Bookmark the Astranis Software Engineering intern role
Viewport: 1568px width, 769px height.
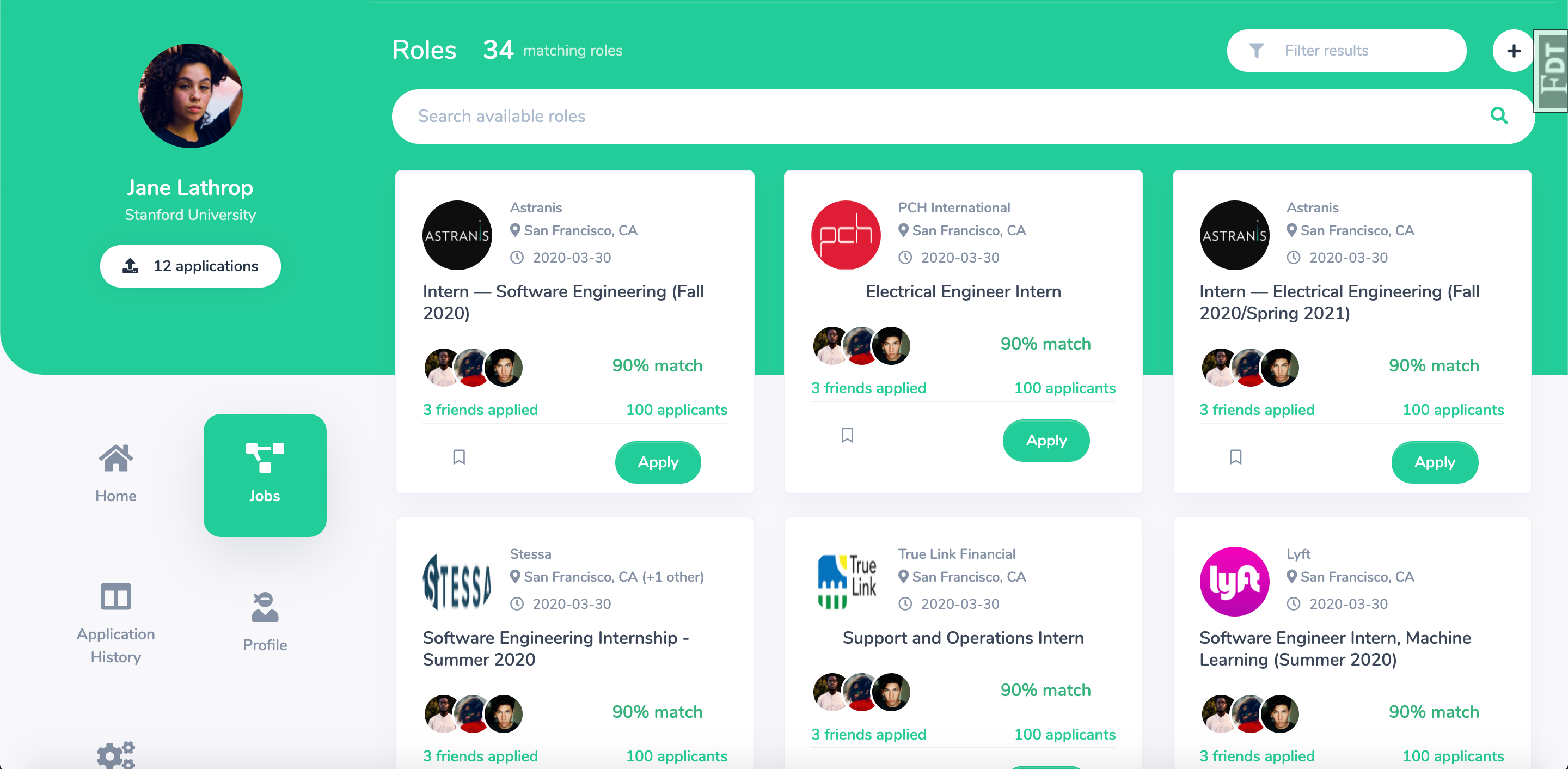click(459, 456)
